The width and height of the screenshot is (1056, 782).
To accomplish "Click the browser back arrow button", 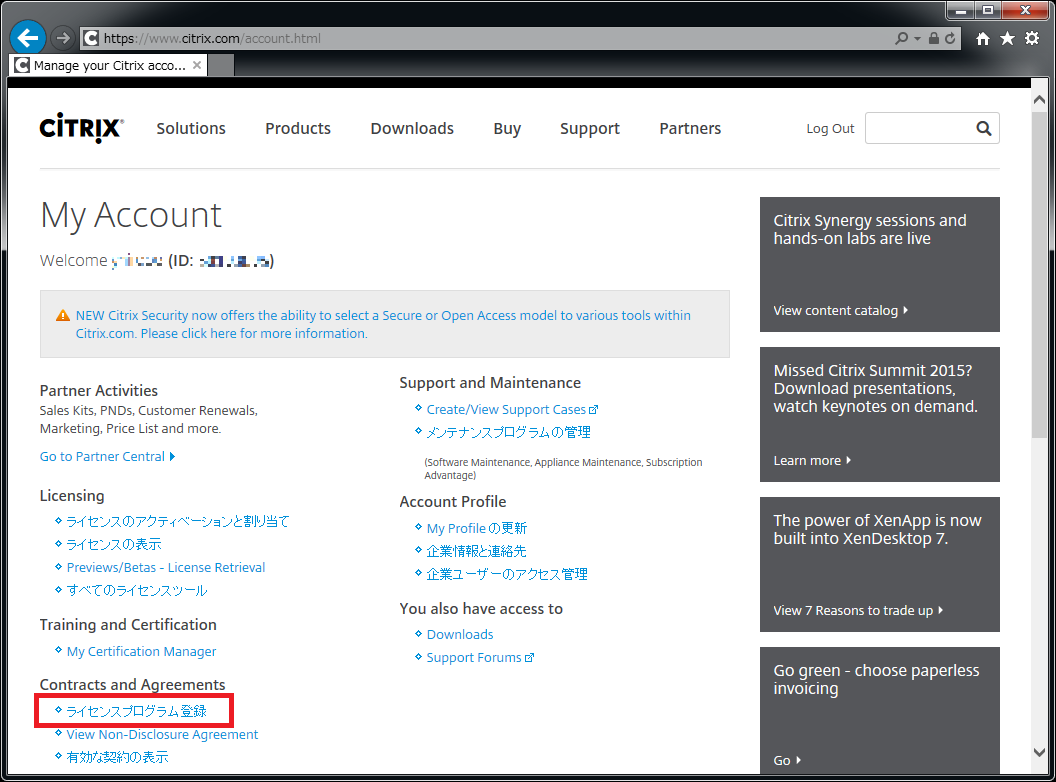I will click(x=28, y=38).
